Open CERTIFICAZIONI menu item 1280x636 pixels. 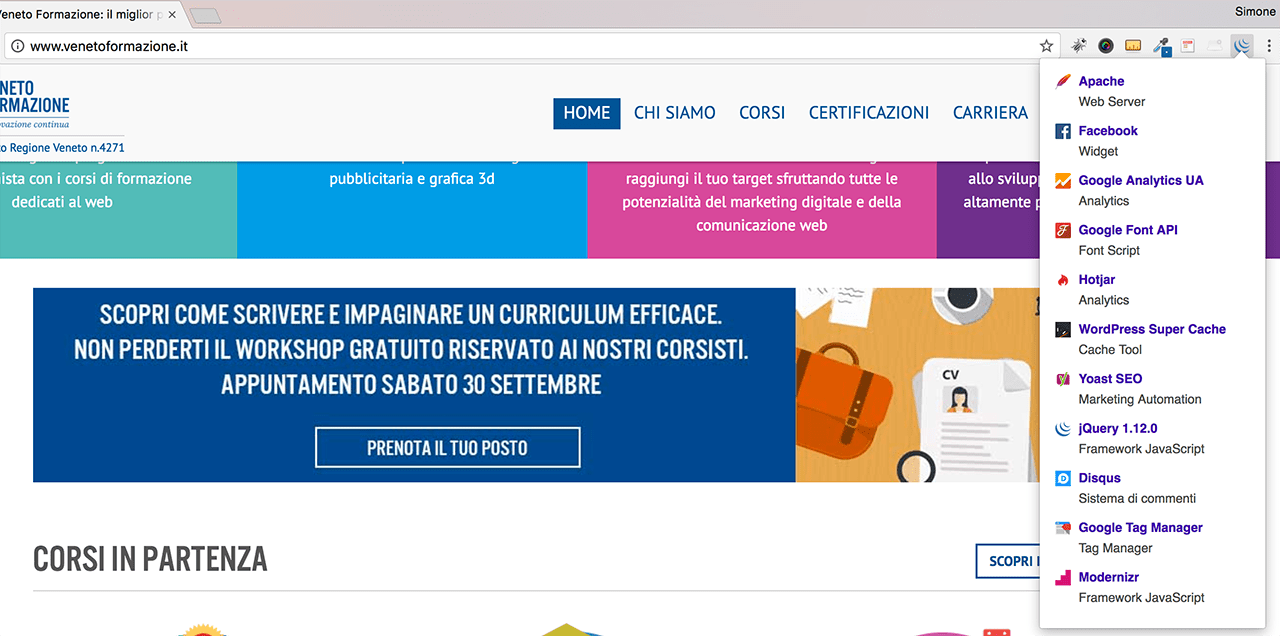(x=869, y=113)
